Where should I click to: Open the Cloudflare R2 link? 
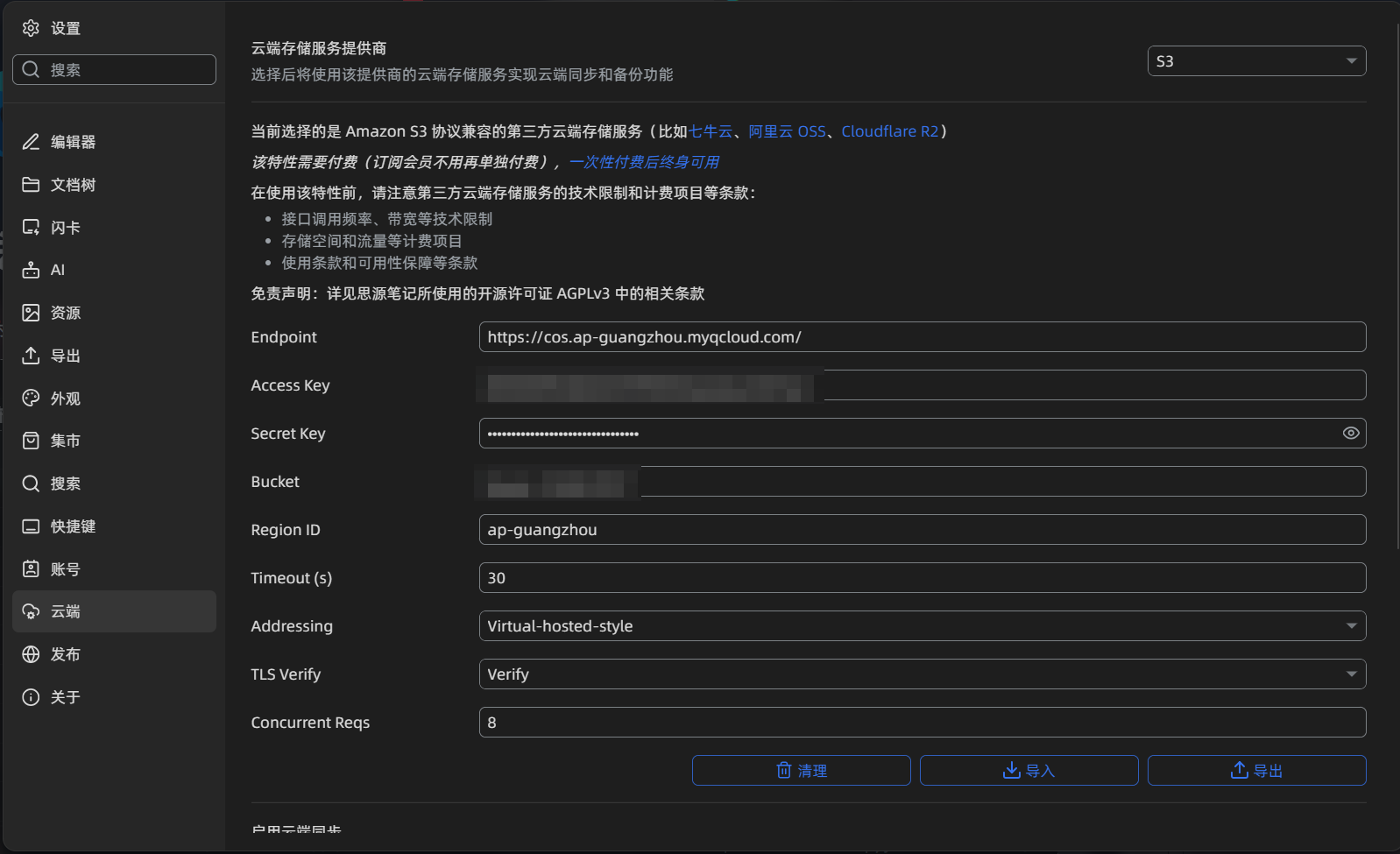coord(889,131)
